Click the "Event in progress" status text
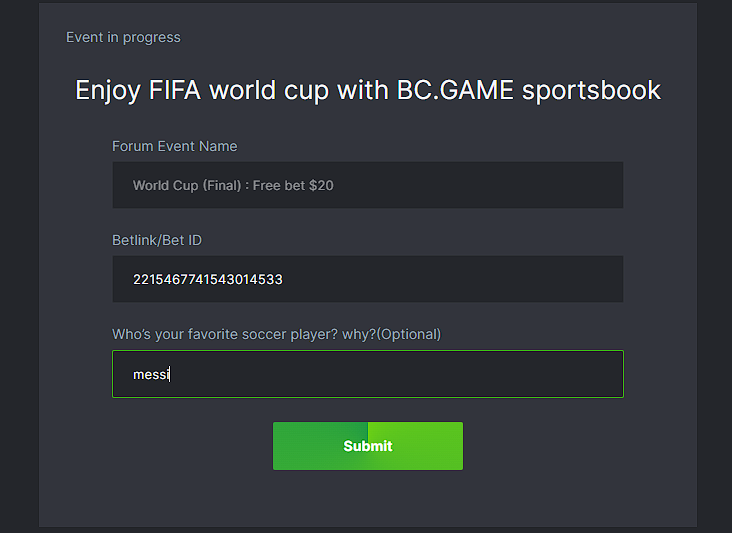This screenshot has height=533, width=732. tap(123, 37)
